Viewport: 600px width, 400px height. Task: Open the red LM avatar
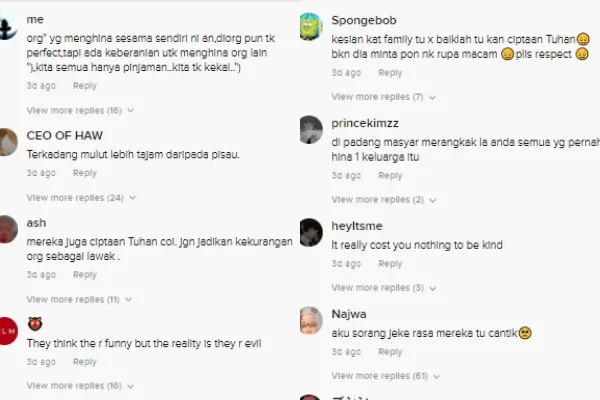[x=8, y=331]
